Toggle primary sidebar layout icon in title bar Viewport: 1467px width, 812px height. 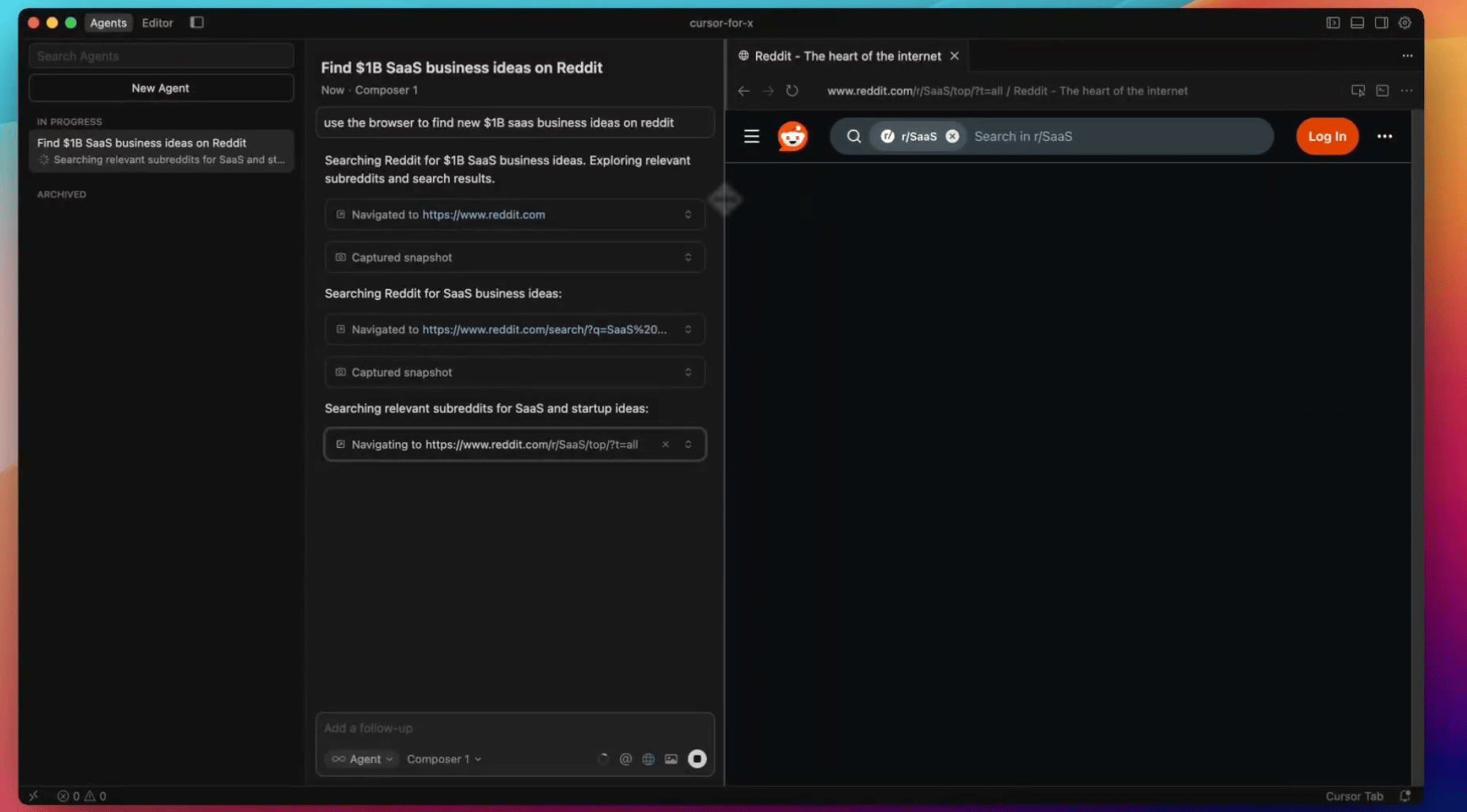pyautogui.click(x=1333, y=23)
